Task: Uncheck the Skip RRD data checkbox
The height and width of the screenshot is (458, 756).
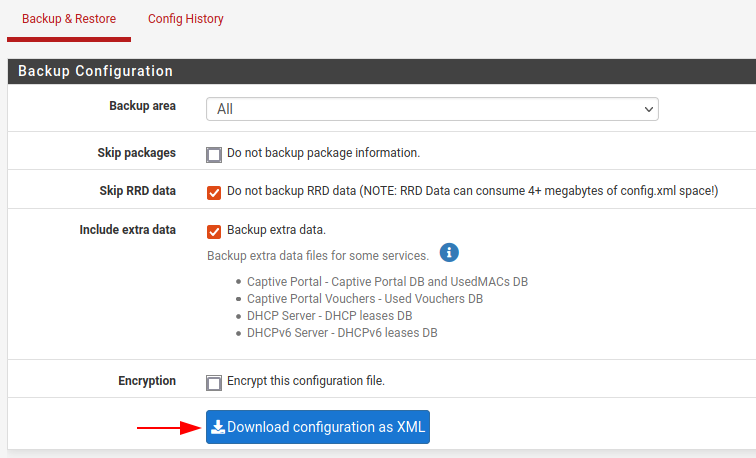Action: 214,193
